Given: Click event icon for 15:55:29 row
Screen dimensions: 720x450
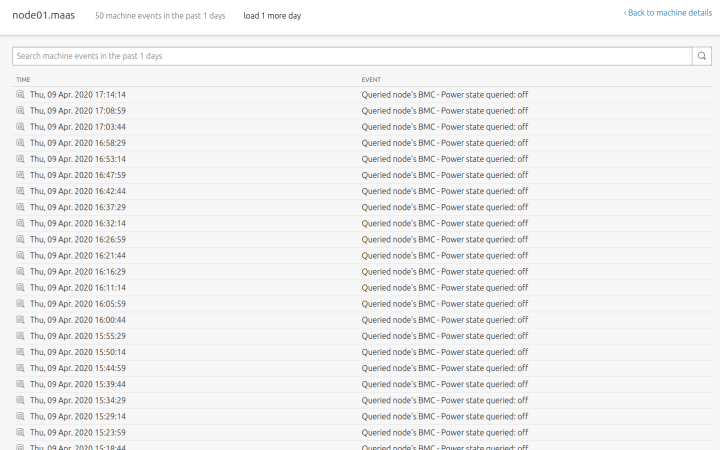Looking at the screenshot, I should click(20, 336).
